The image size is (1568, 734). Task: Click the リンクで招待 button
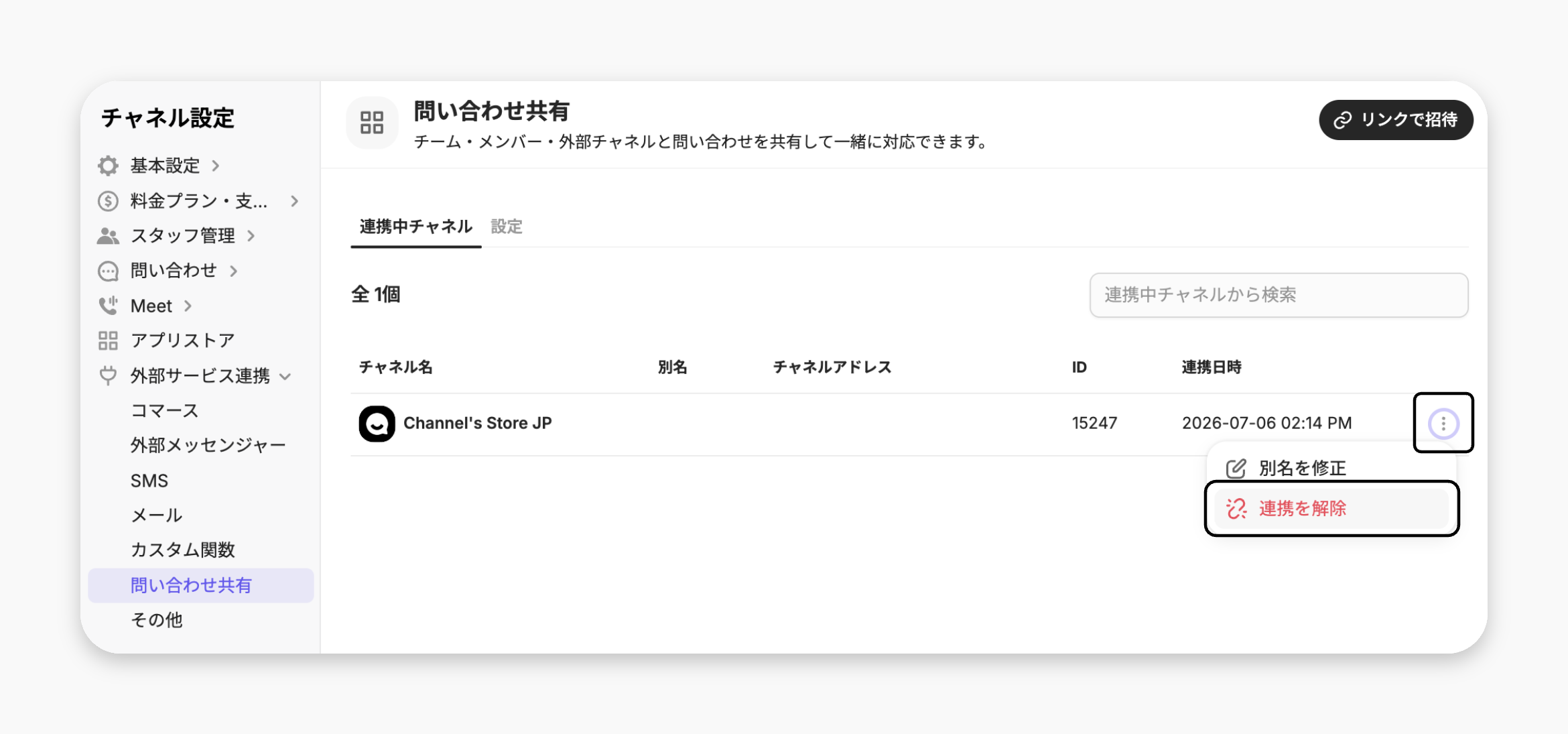pyautogui.click(x=1396, y=120)
